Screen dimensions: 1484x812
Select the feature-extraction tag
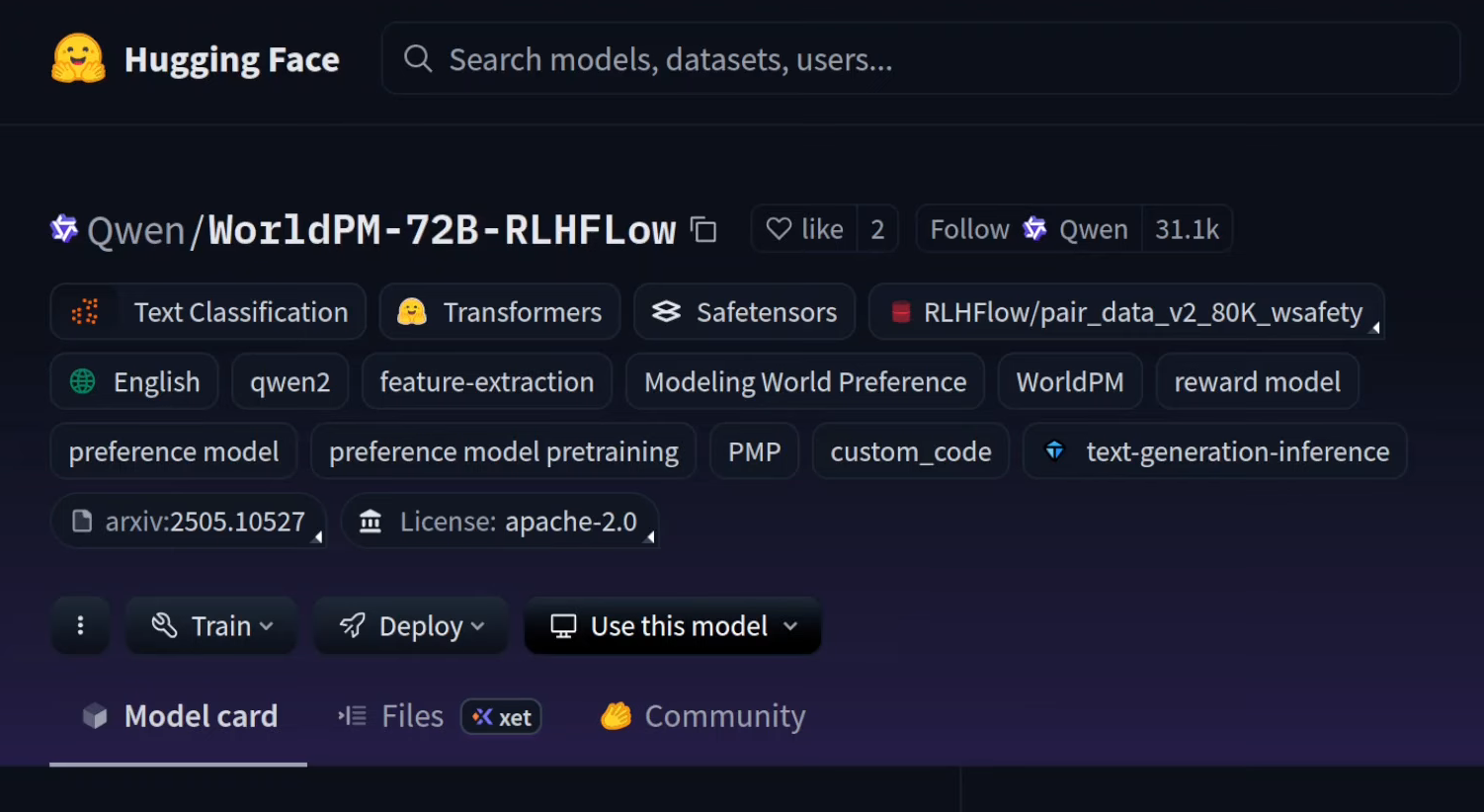(x=487, y=381)
